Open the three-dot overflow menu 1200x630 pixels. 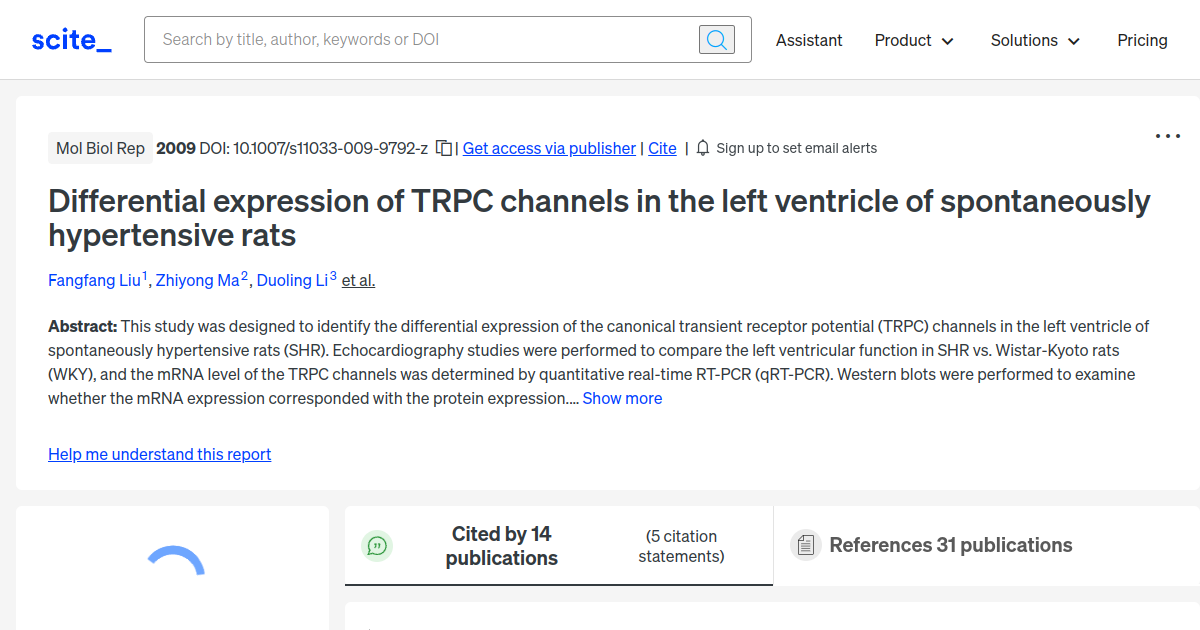[x=1167, y=136]
